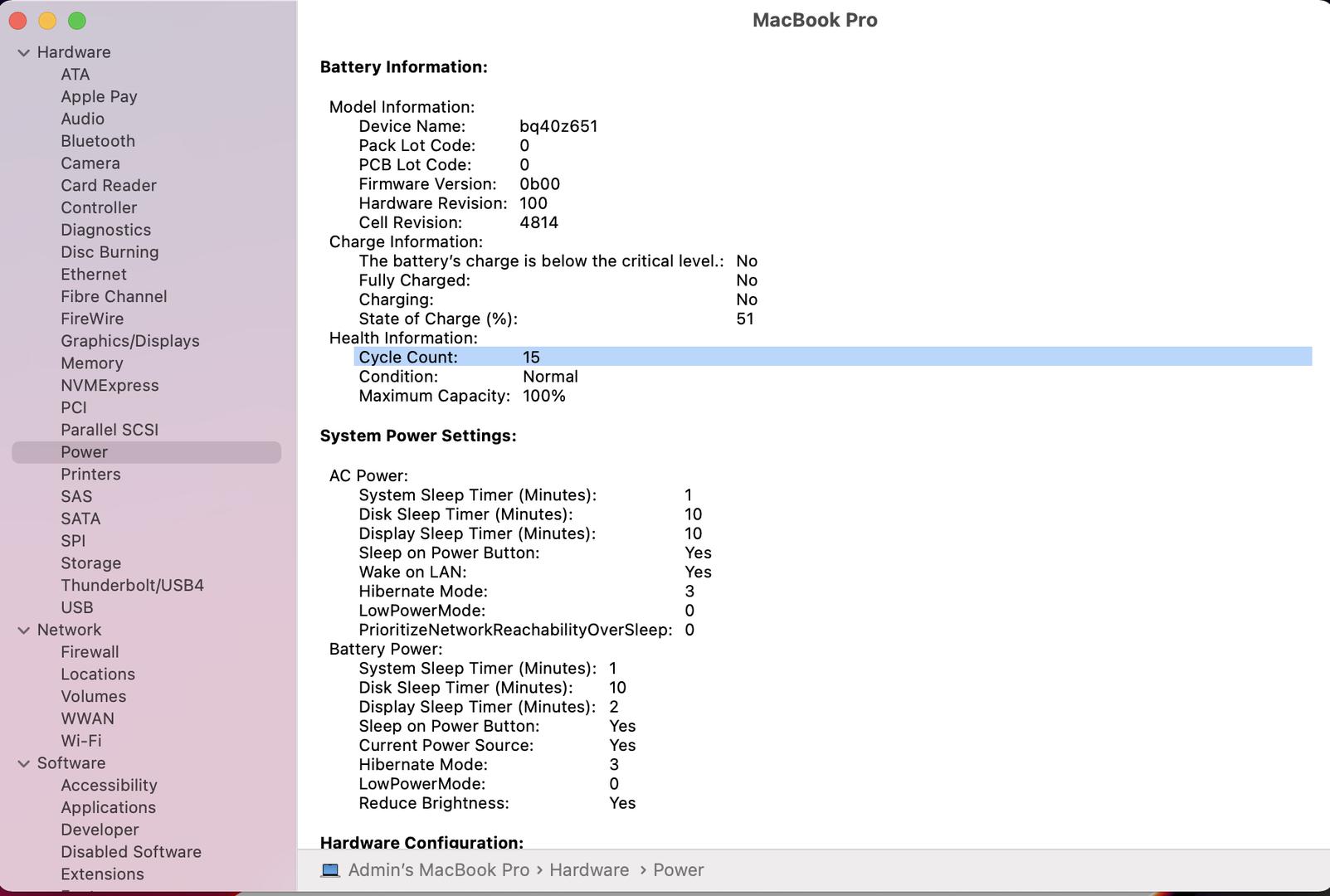Collapse the Network section chevron

tap(23, 631)
